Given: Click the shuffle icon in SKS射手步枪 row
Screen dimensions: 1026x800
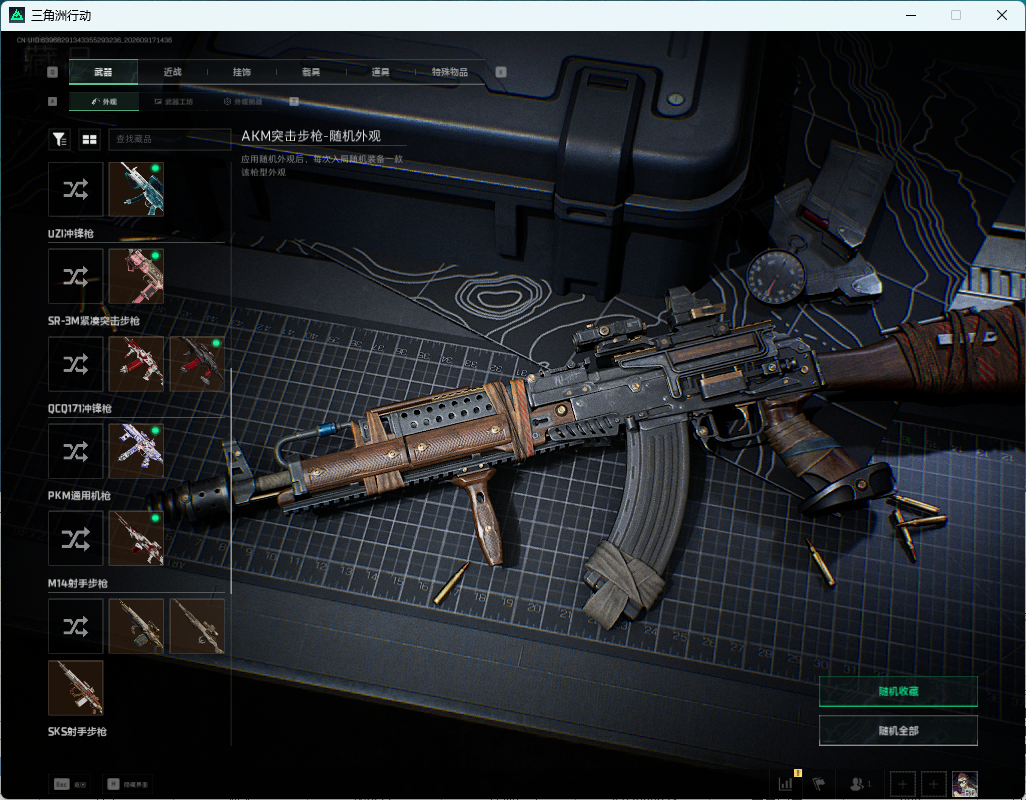Looking at the screenshot, I should pyautogui.click(x=75, y=626).
